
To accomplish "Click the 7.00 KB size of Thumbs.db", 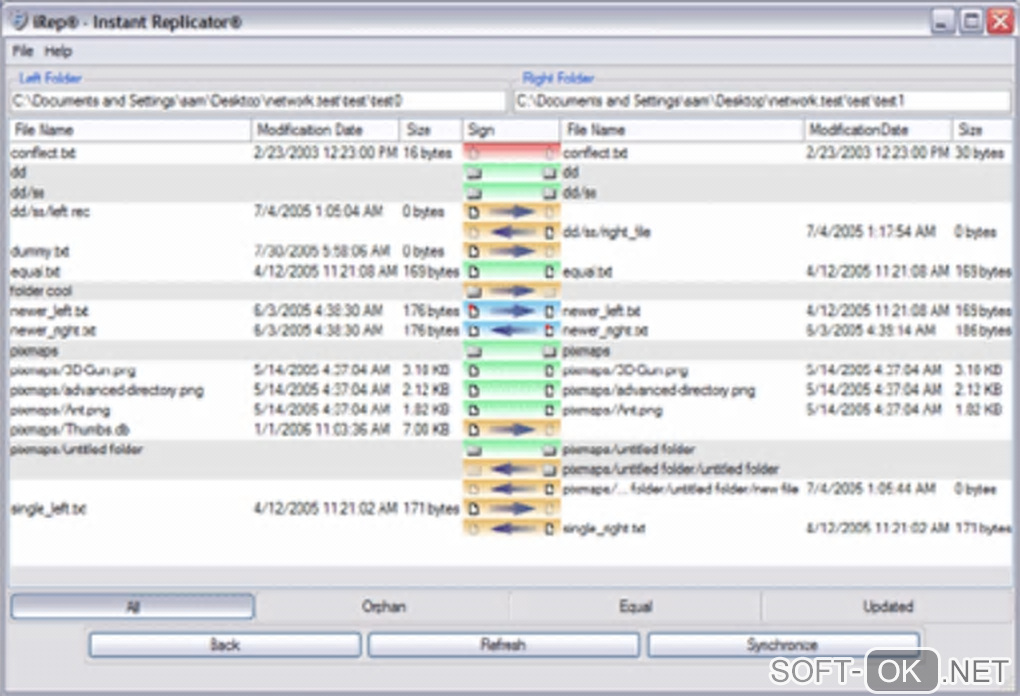I will pyautogui.click(x=426, y=430).
